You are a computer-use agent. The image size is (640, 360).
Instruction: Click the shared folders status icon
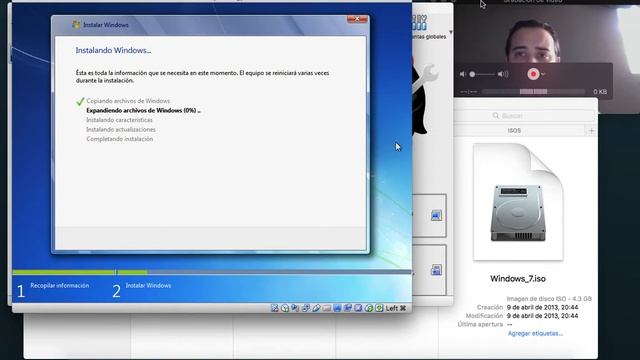[327, 308]
